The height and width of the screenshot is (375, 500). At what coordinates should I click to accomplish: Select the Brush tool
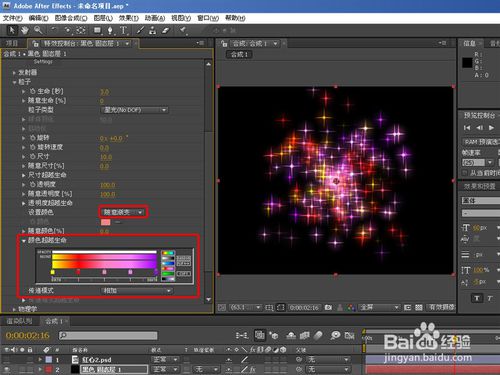coord(140,30)
